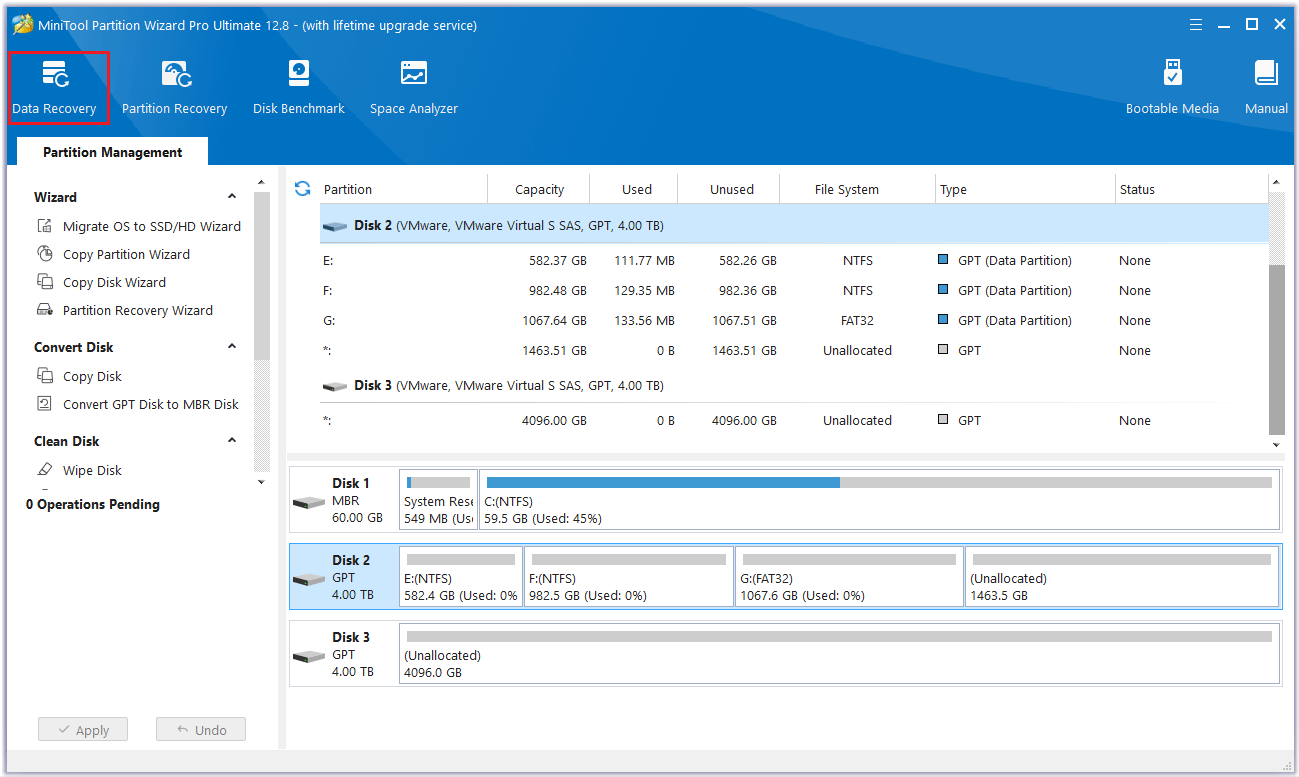Viewport: 1299px width, 777px height.
Task: Collapse the Wizard section
Action: click(232, 197)
